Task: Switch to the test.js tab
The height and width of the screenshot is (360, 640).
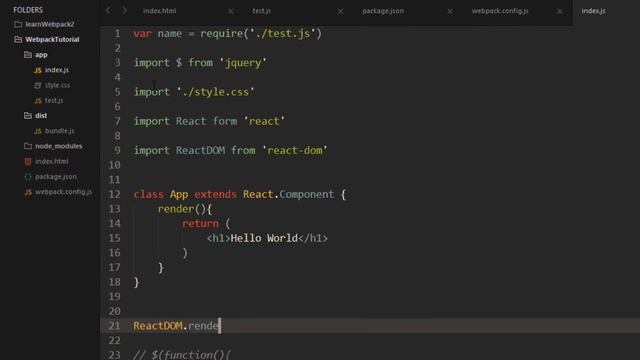Action: tap(262, 11)
